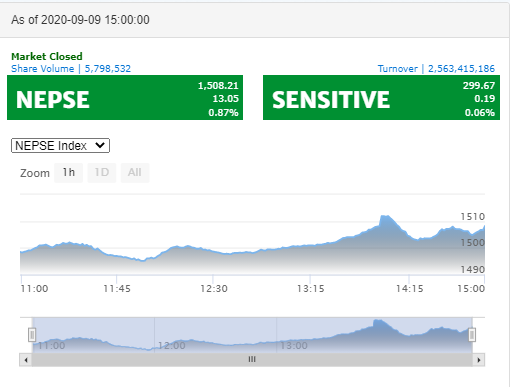Click the green SENSITIVE index tile
The height and width of the screenshot is (387, 510).
[381, 98]
